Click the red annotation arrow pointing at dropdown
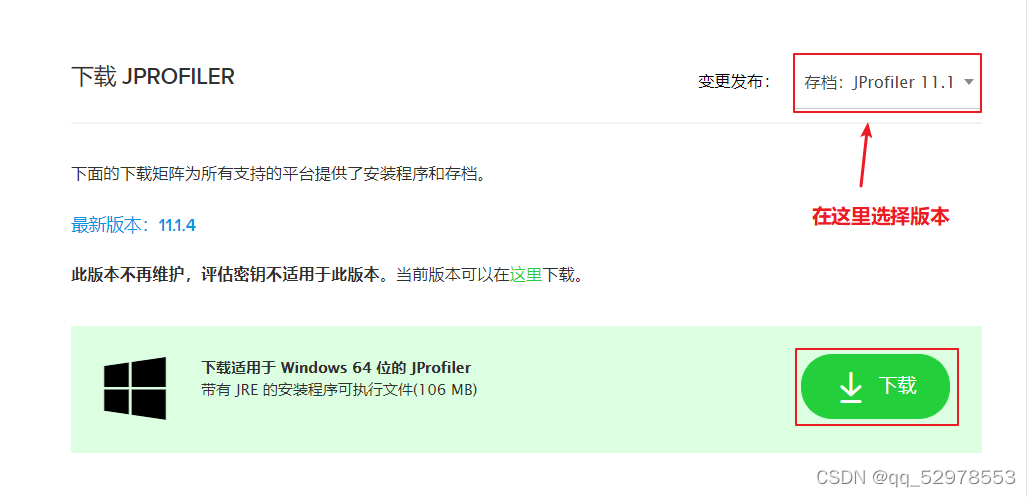This screenshot has height=497, width=1031. (x=865, y=154)
